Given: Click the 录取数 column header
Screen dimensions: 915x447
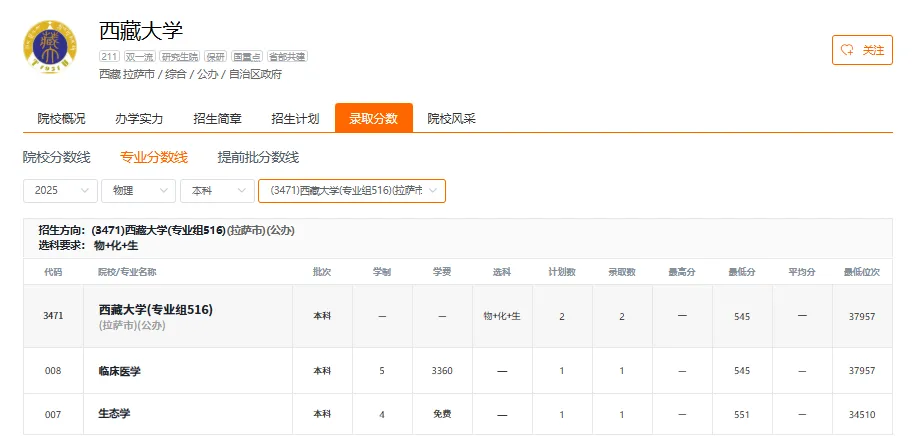Looking at the screenshot, I should point(622,272).
